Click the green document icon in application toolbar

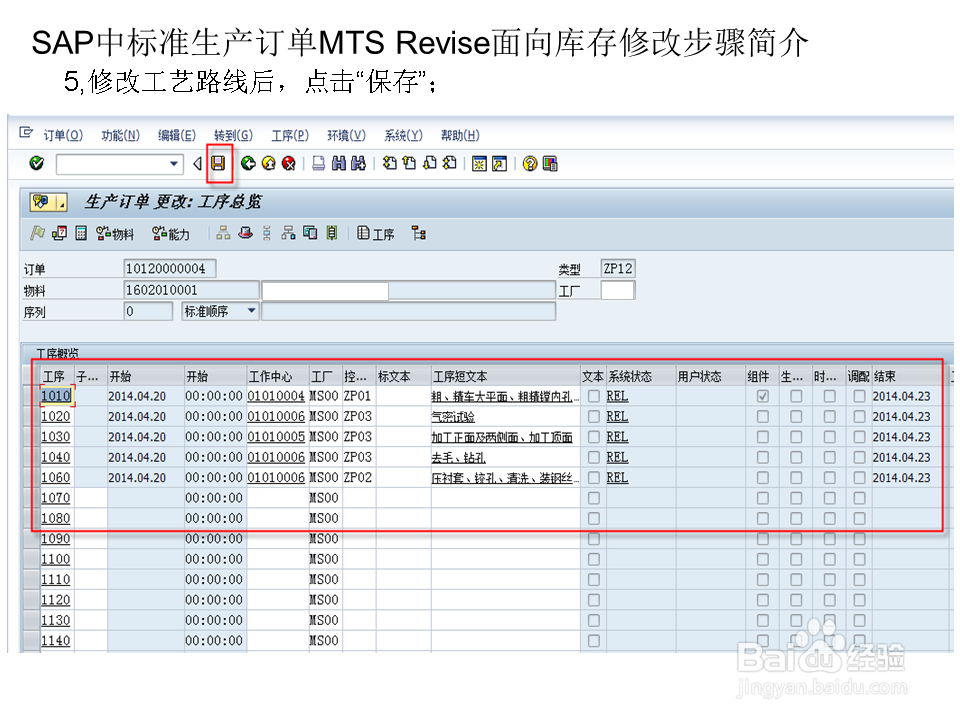point(332,233)
